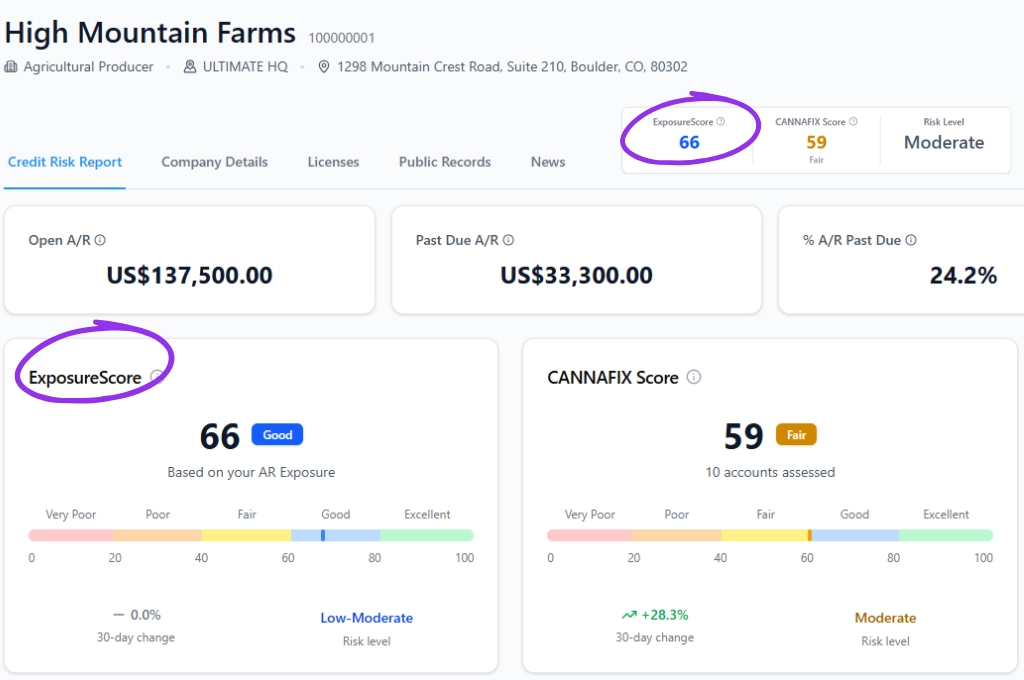Click the 0.0% 30-day change value
Image resolution: width=1024 pixels, height=680 pixels.
click(x=146, y=615)
